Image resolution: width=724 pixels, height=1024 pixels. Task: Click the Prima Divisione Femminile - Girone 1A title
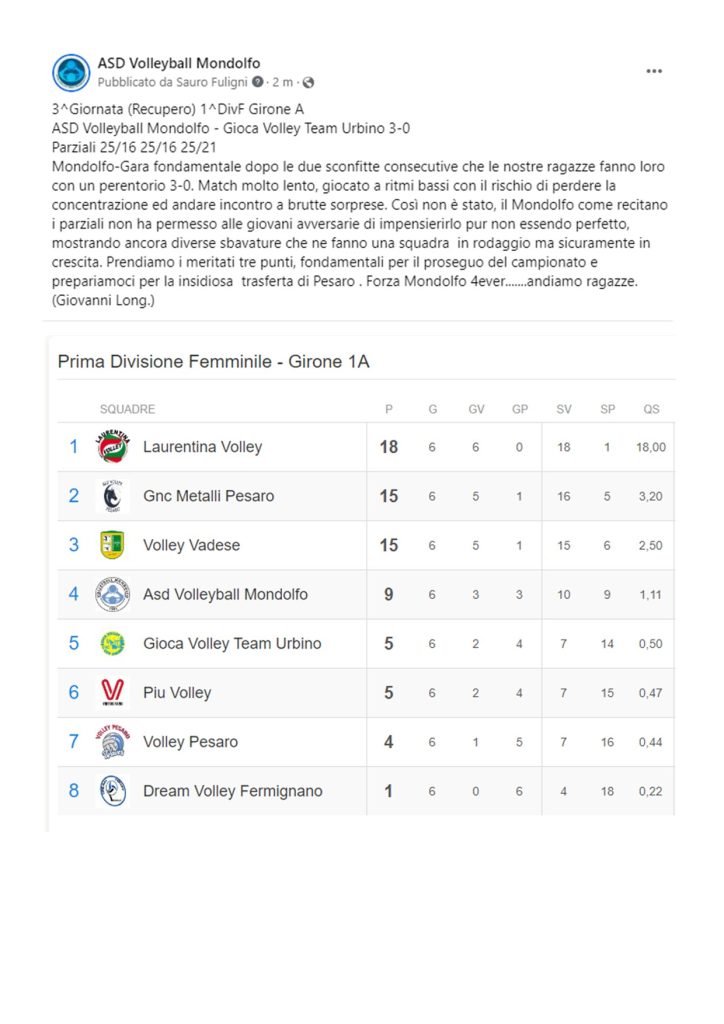click(x=213, y=362)
